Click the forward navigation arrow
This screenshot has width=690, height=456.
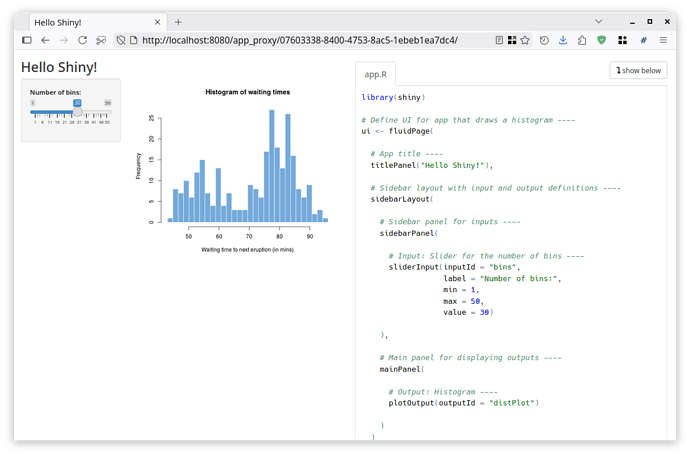pos(65,40)
